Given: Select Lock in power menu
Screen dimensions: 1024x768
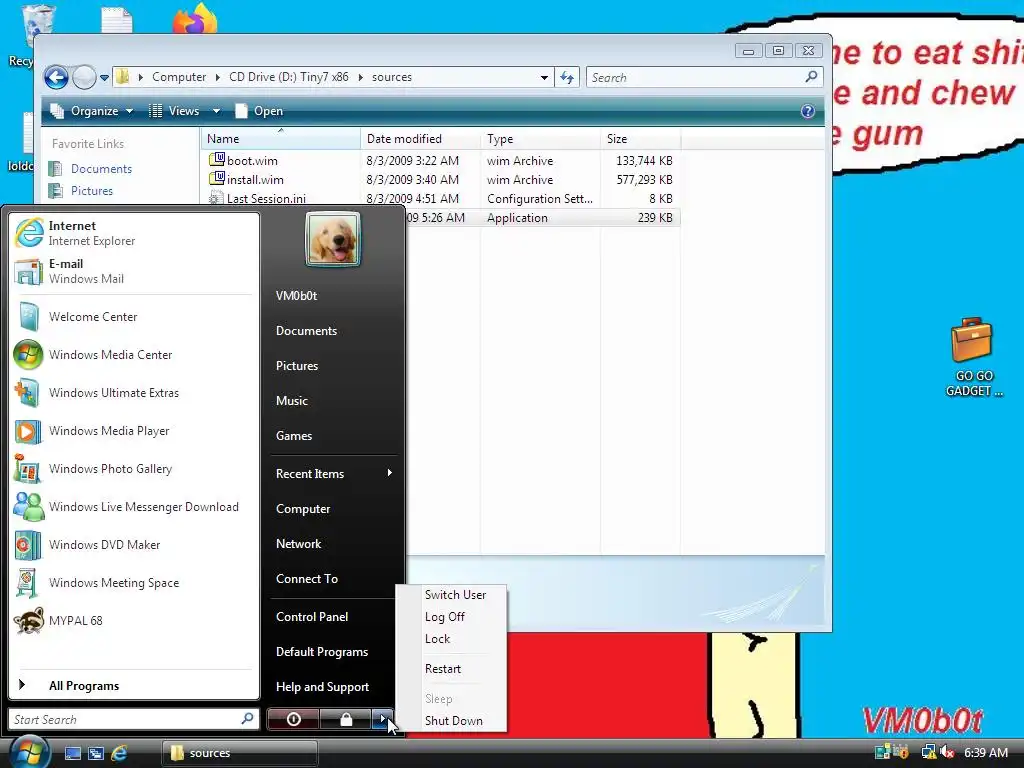Looking at the screenshot, I should (438, 639).
